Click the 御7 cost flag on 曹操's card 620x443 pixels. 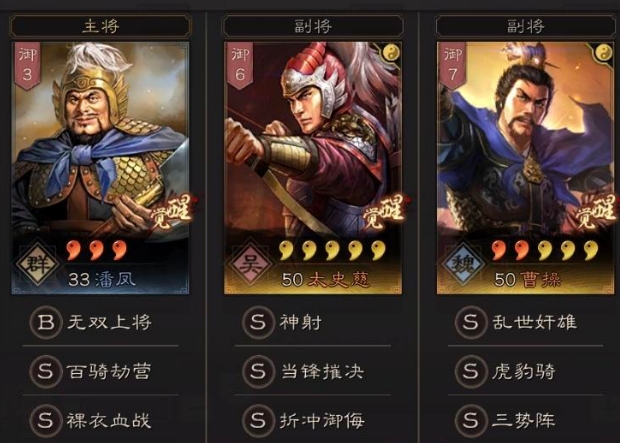pyautogui.click(x=453, y=66)
